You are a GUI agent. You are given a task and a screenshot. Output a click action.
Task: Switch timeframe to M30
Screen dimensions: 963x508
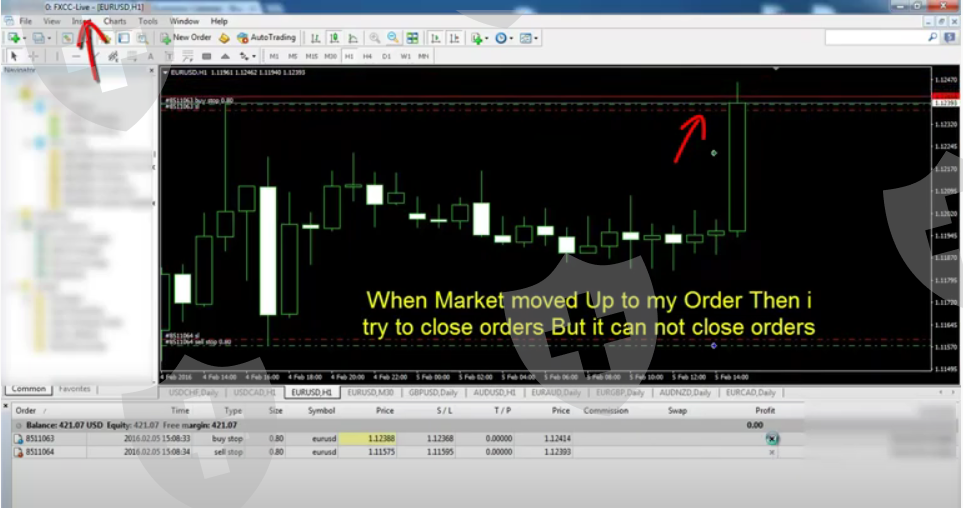(x=330, y=56)
